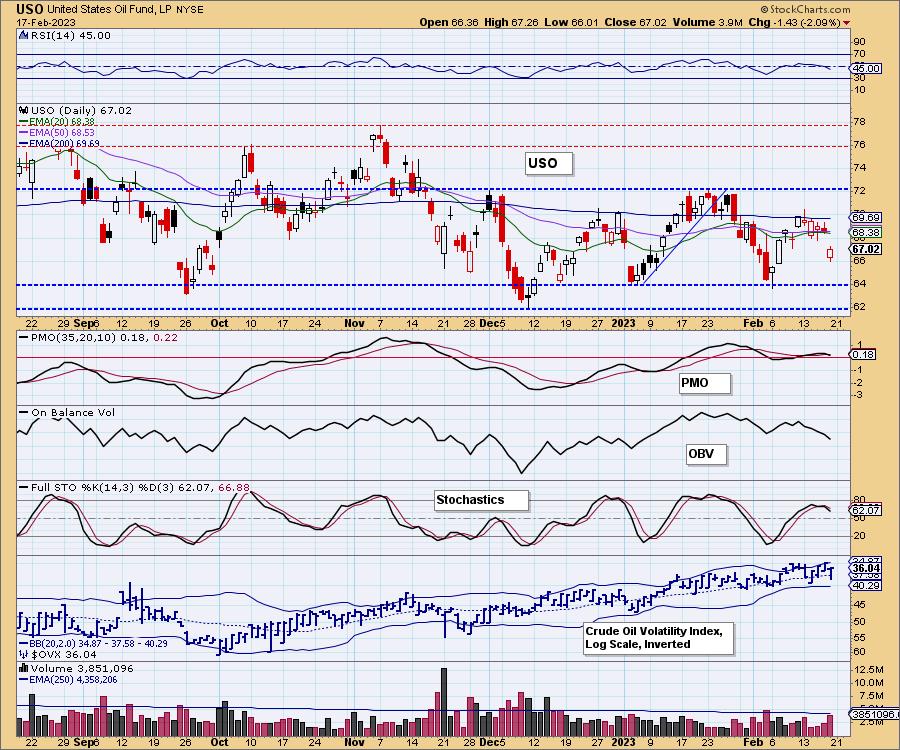The height and width of the screenshot is (750, 900).
Task: Click the 67.02 last price tag
Action: tap(867, 249)
